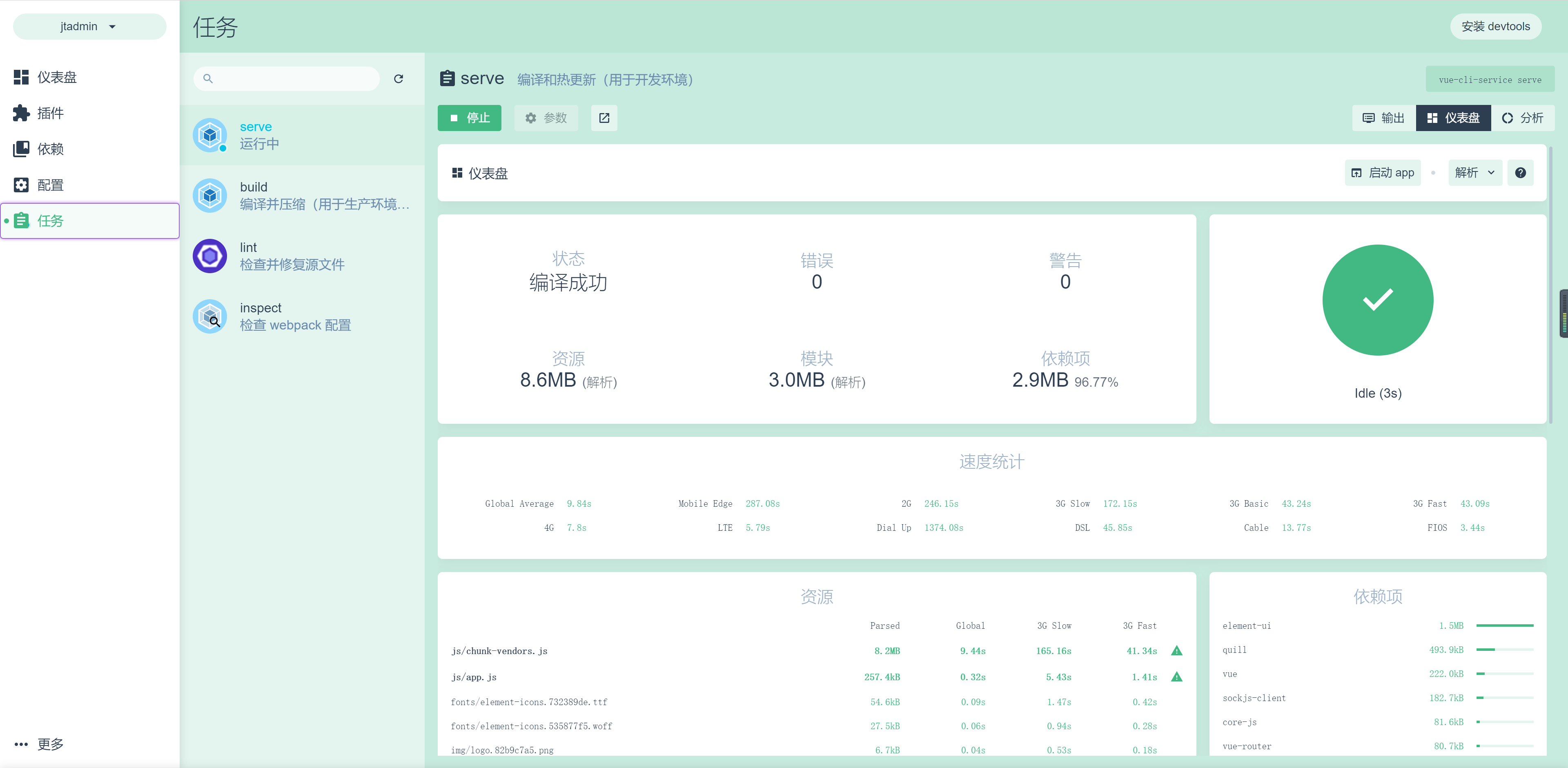Image resolution: width=1568 pixels, height=768 pixels.
Task: Switch to the 输出 output tab
Action: (x=1383, y=118)
